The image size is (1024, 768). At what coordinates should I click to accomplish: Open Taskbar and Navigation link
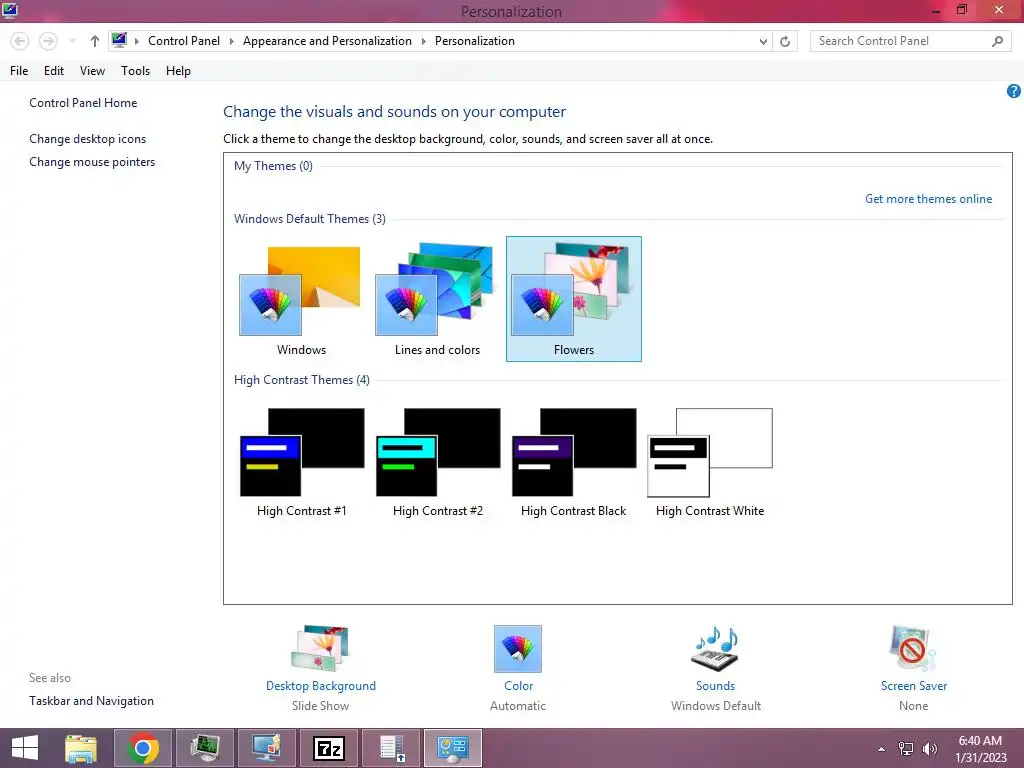point(91,701)
